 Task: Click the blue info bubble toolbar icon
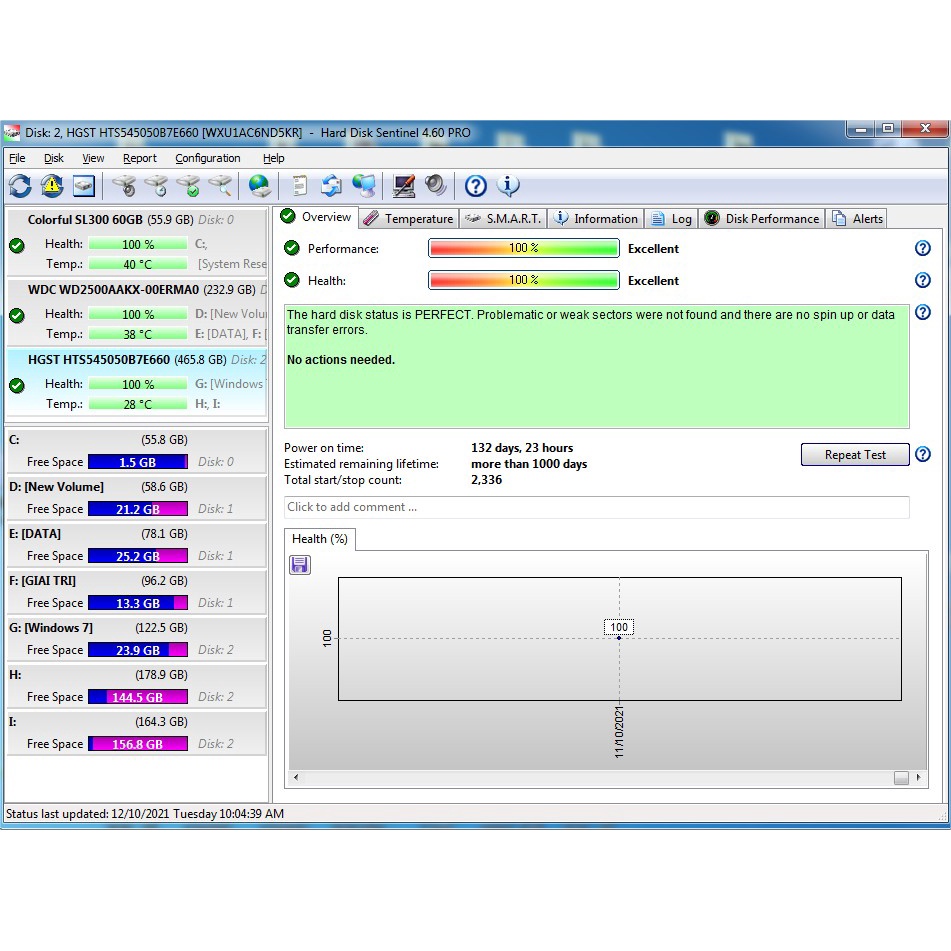point(508,186)
